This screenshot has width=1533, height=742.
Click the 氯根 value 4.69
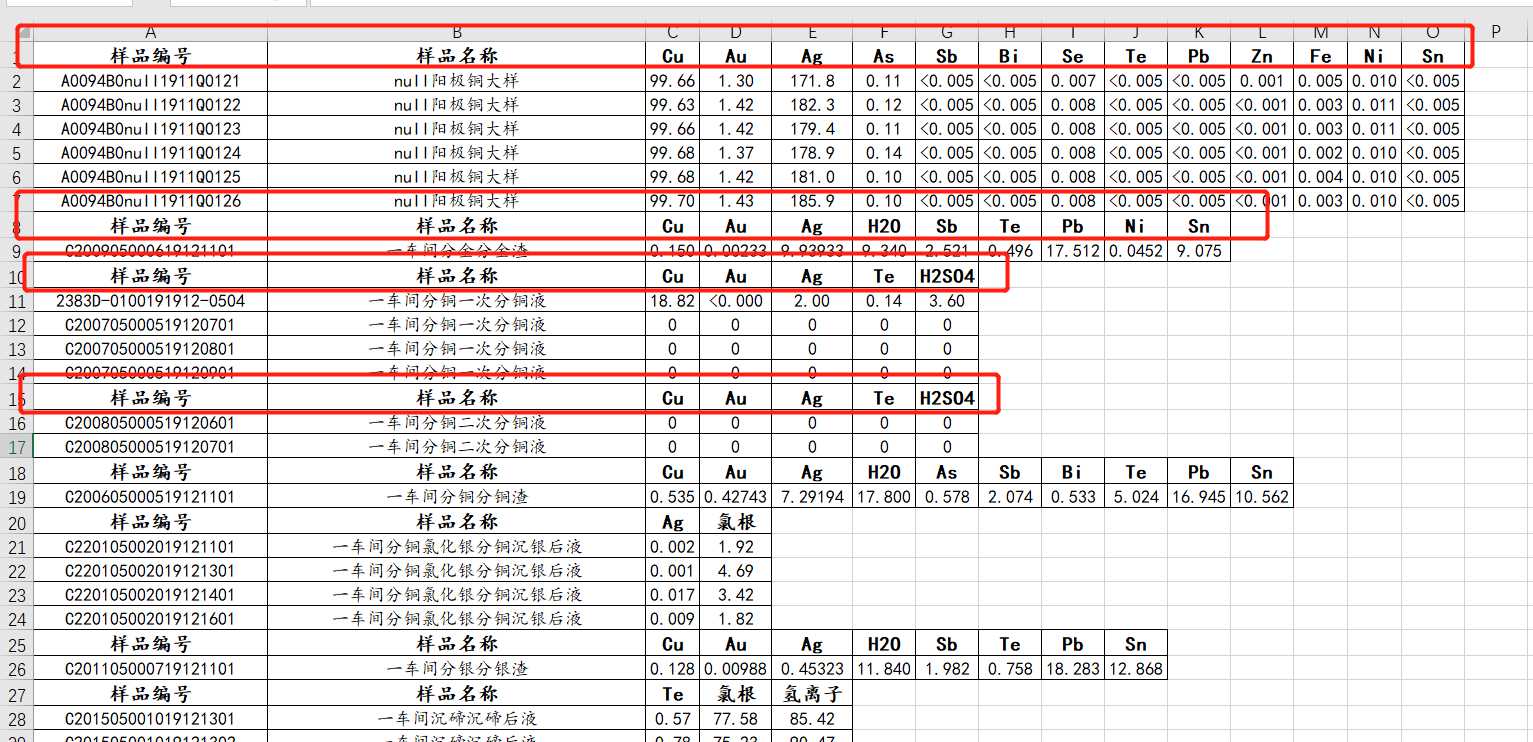tap(736, 571)
